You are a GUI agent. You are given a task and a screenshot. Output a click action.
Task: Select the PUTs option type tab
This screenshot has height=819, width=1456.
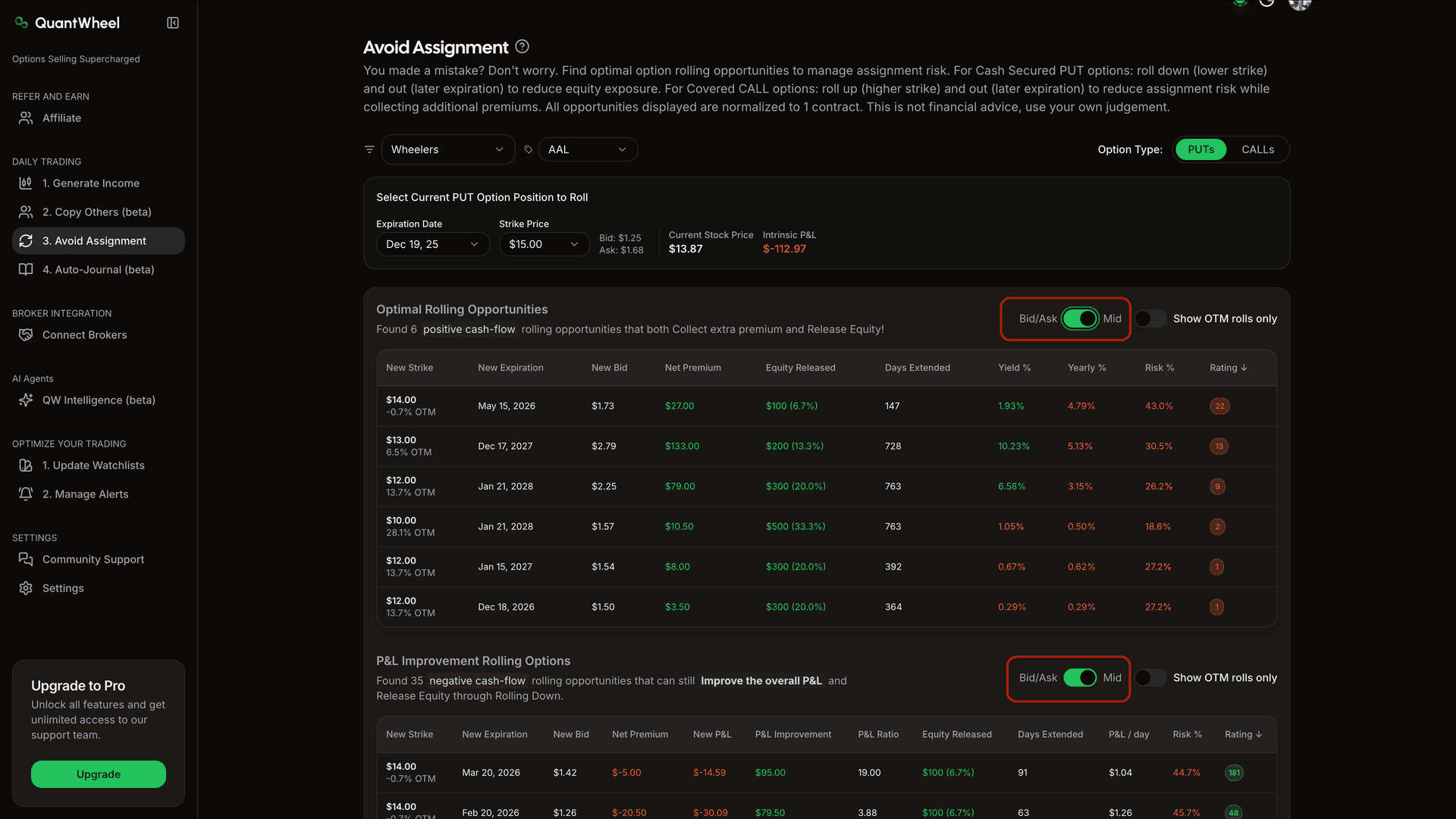1200,149
